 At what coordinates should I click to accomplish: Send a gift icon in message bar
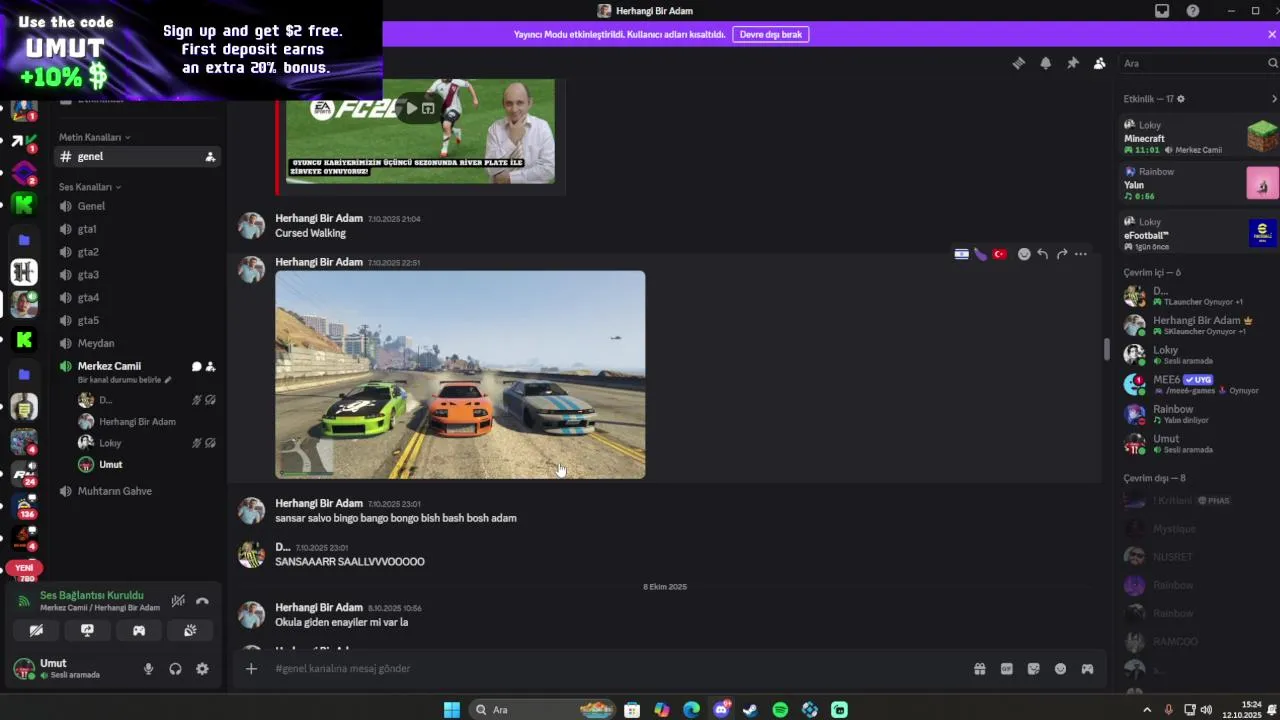(980, 669)
